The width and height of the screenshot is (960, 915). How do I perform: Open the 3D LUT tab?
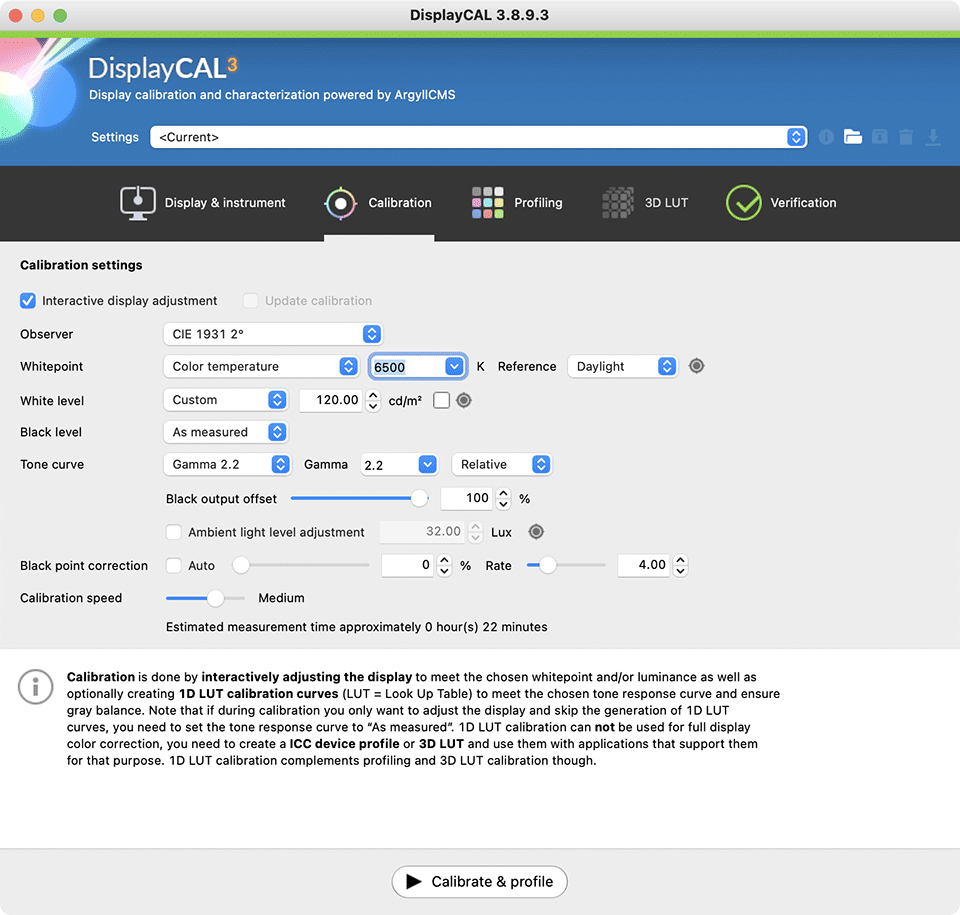[646, 203]
